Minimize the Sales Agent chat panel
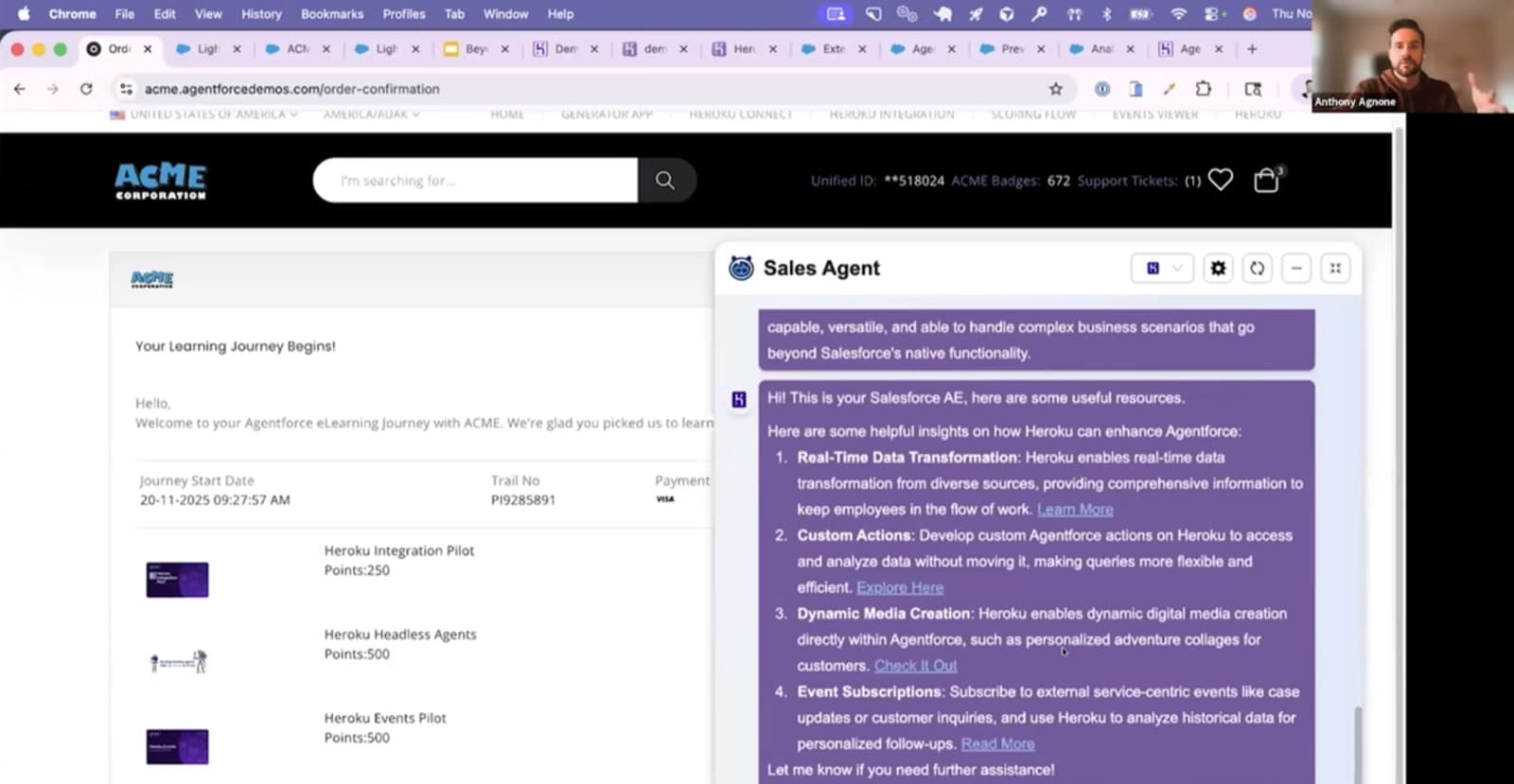Viewport: 1514px width, 784px height. click(1296, 269)
